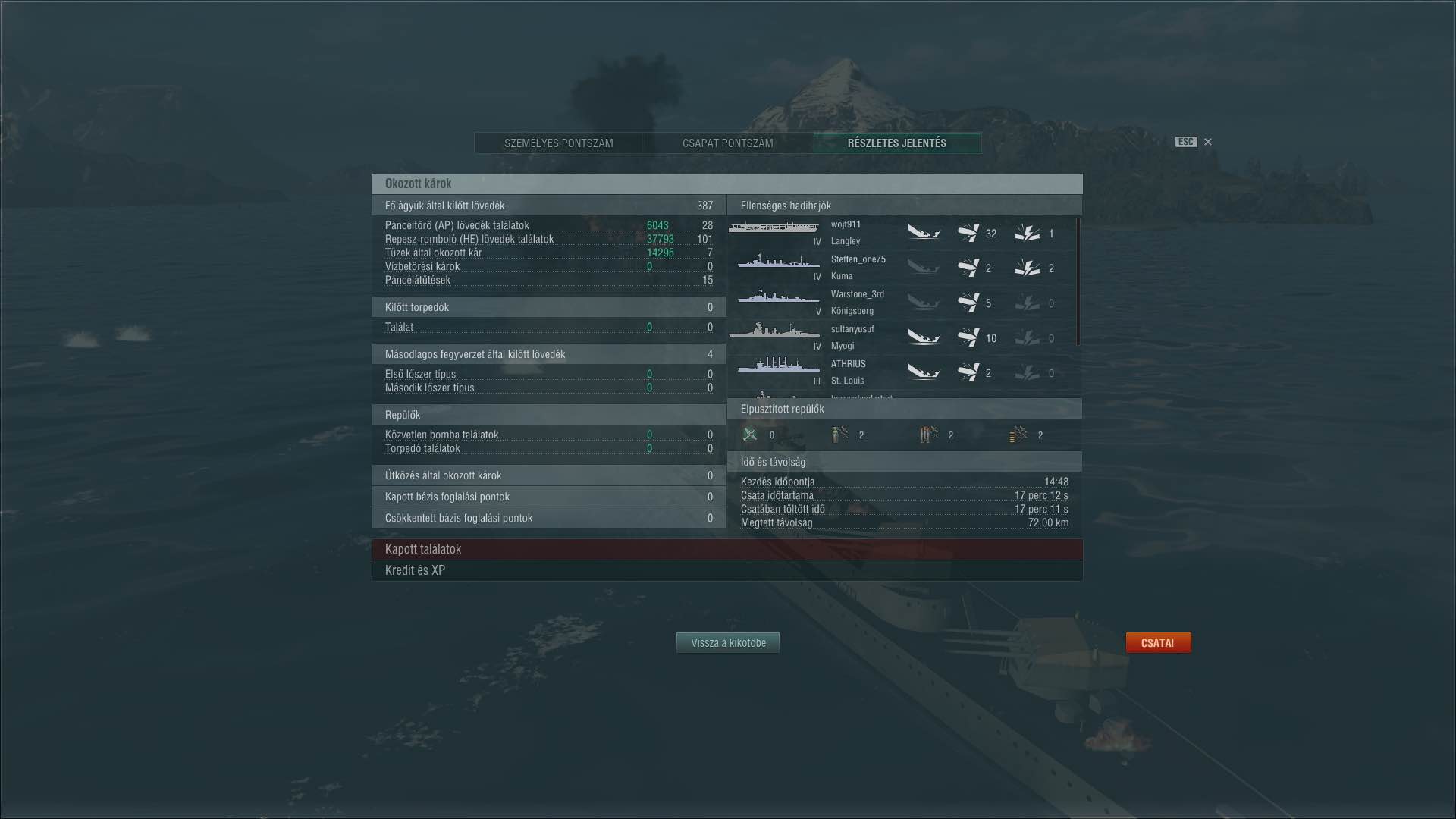Click the sunk ship icon for wojt911
The height and width of the screenshot is (819, 1456).
tap(924, 233)
